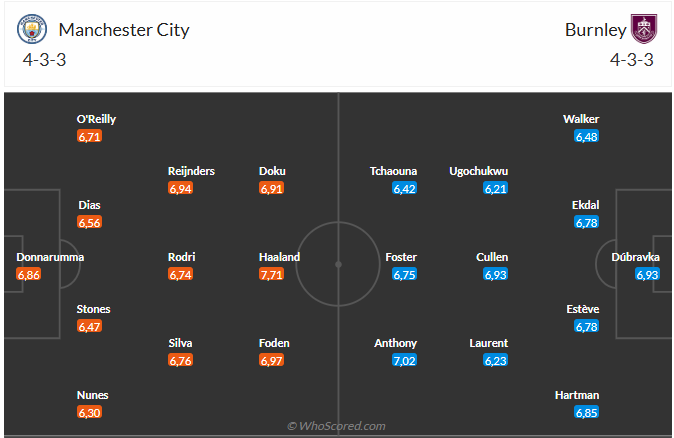Image resolution: width=674 pixels, height=438 pixels.
Task: Select Tchaouna's 6,42 rating badge
Action: click(x=404, y=188)
